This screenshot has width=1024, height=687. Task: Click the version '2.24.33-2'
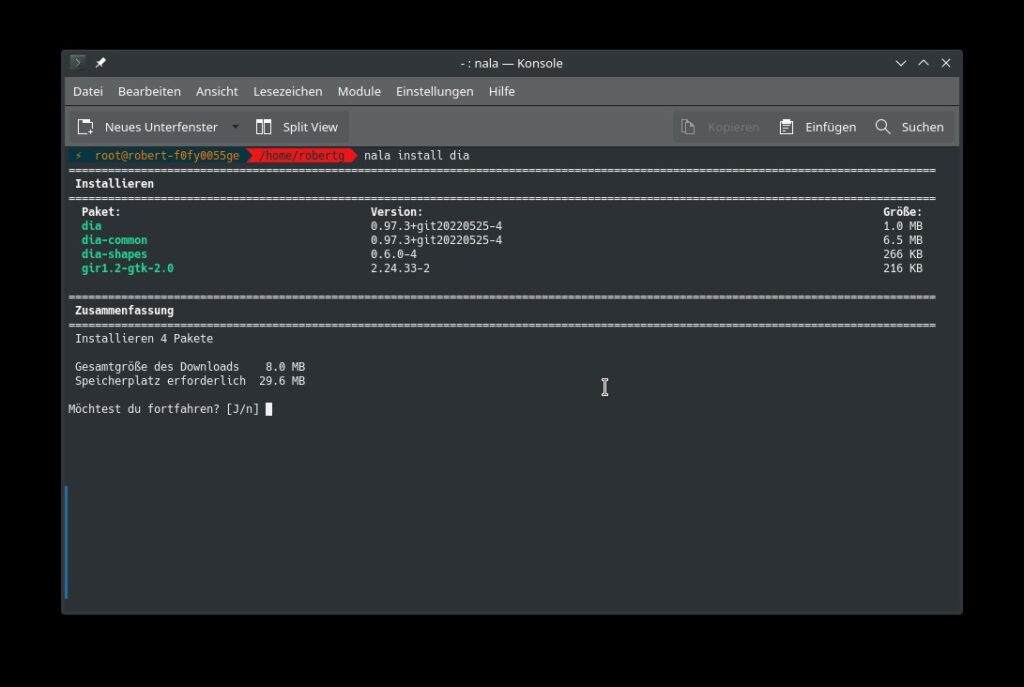400,268
